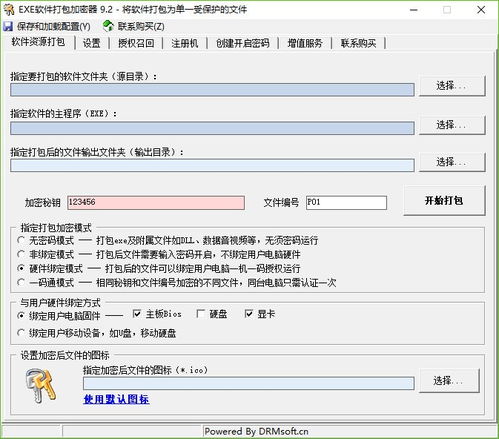The height and width of the screenshot is (439, 499).
Task: Click 选择 button for source folder
Action: pos(452,86)
